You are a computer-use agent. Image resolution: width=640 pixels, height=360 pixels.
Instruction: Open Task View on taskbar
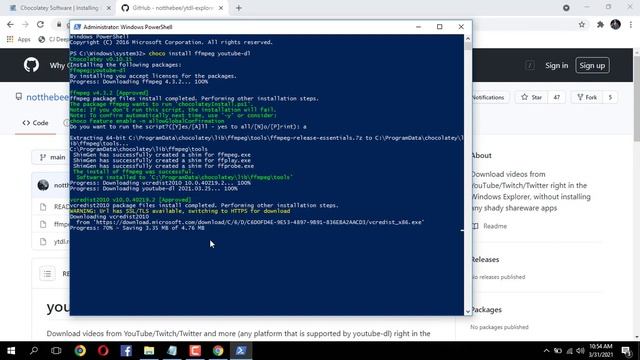(x=56, y=351)
